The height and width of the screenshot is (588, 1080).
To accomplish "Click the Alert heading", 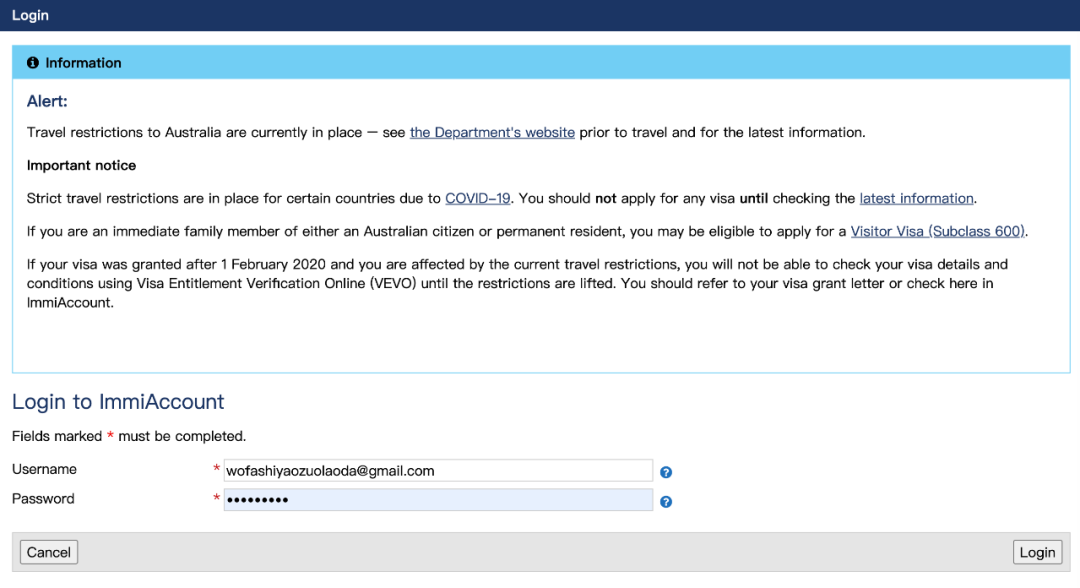I will [x=47, y=102].
